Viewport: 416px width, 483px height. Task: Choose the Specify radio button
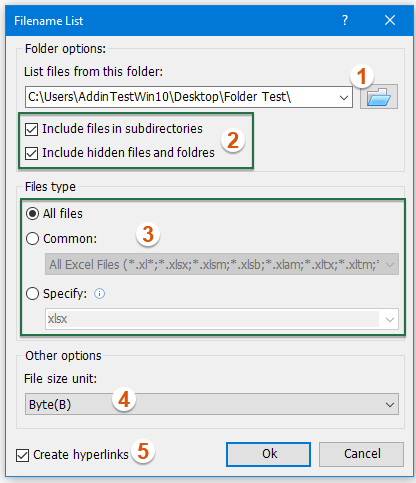pos(32,294)
